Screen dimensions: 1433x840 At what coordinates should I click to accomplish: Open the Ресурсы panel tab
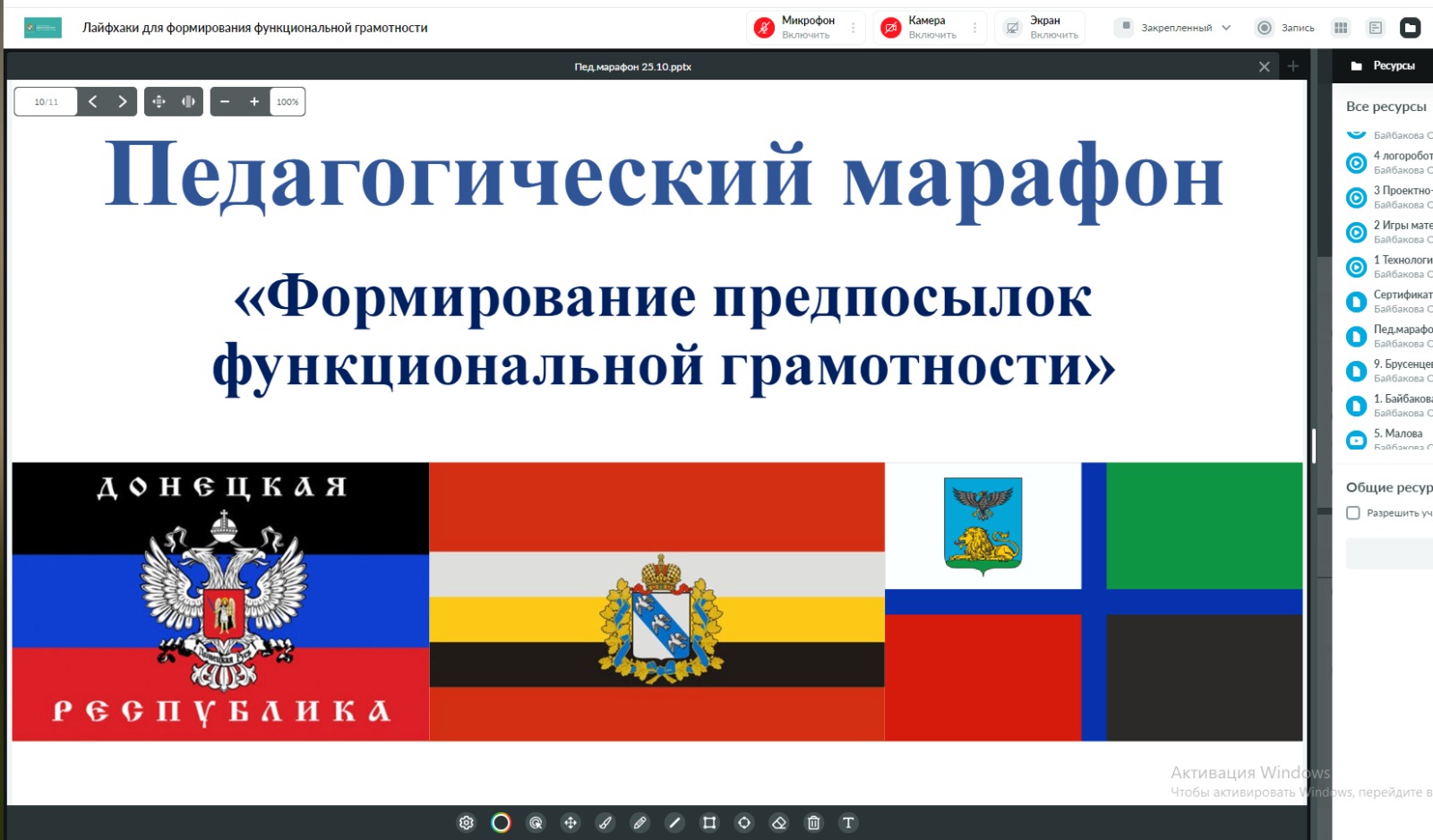tap(1384, 65)
